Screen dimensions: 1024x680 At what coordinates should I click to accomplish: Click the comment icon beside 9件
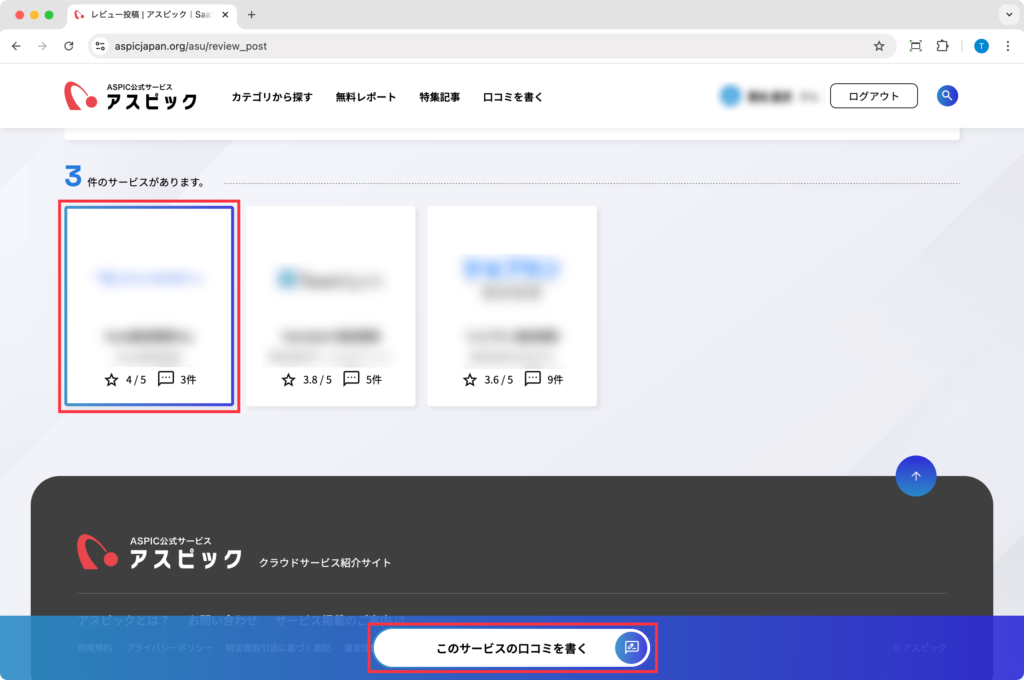point(533,379)
